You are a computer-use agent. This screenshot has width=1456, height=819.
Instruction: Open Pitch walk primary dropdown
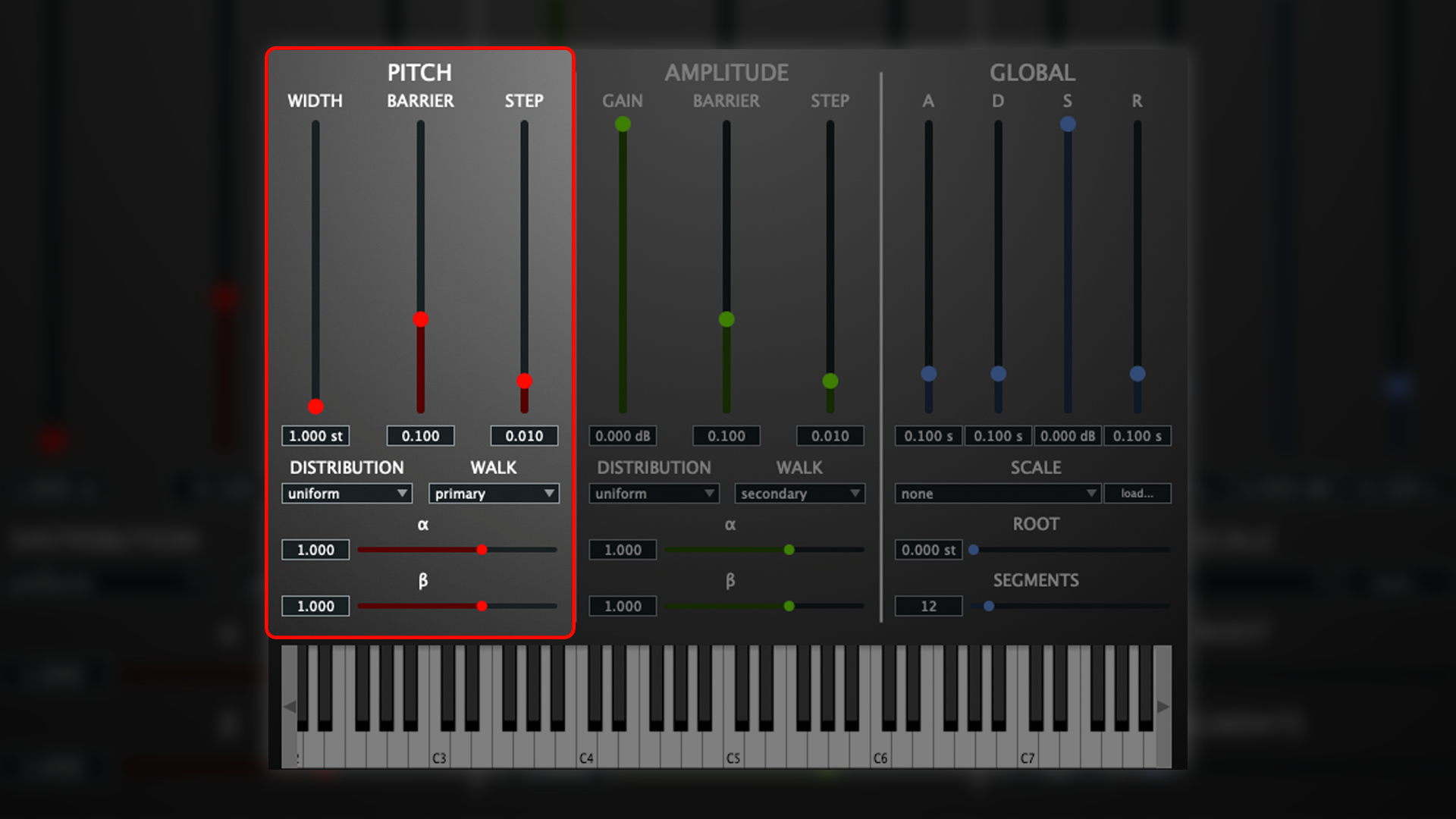(x=494, y=494)
